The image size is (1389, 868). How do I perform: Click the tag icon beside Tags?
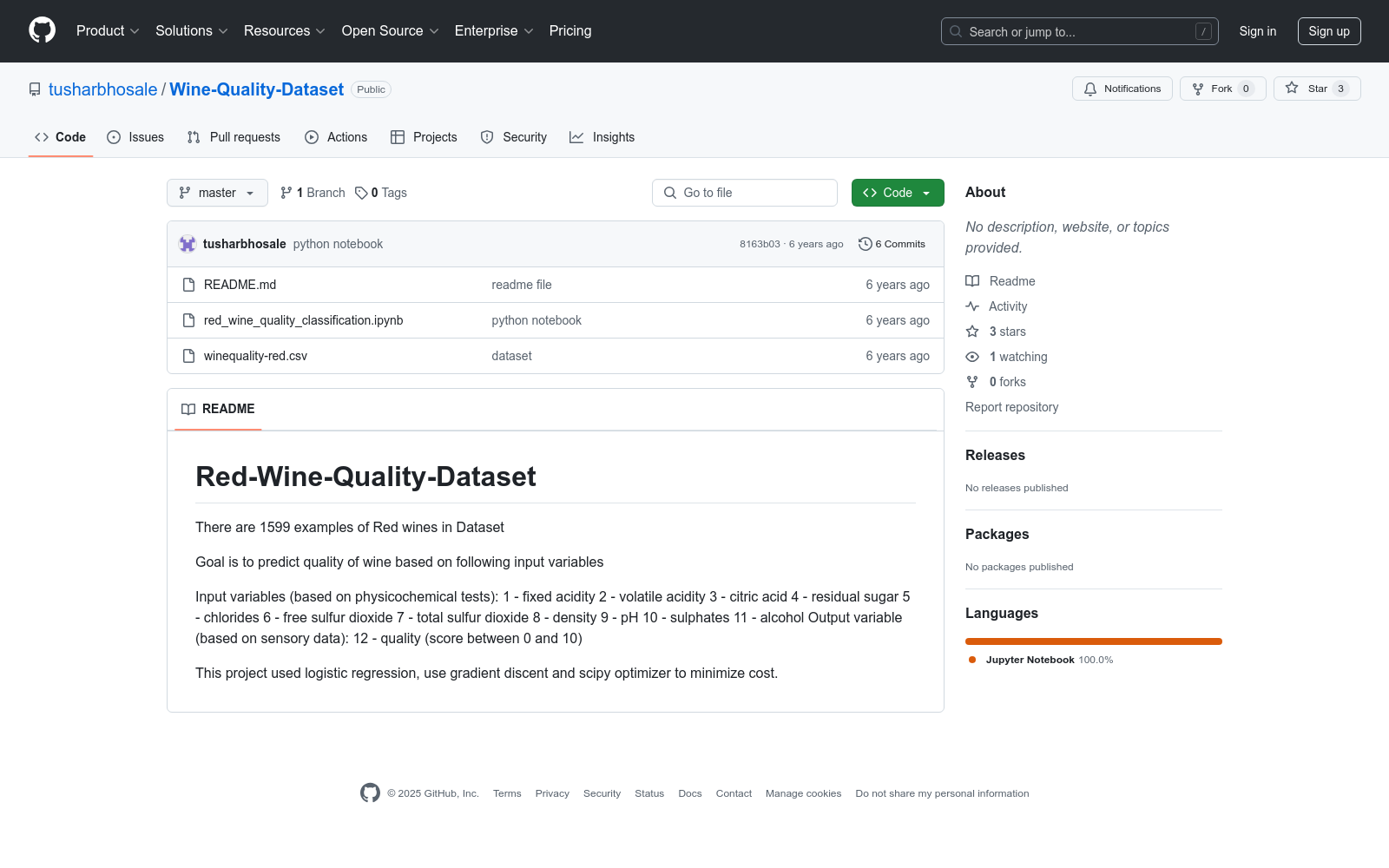pos(361,193)
